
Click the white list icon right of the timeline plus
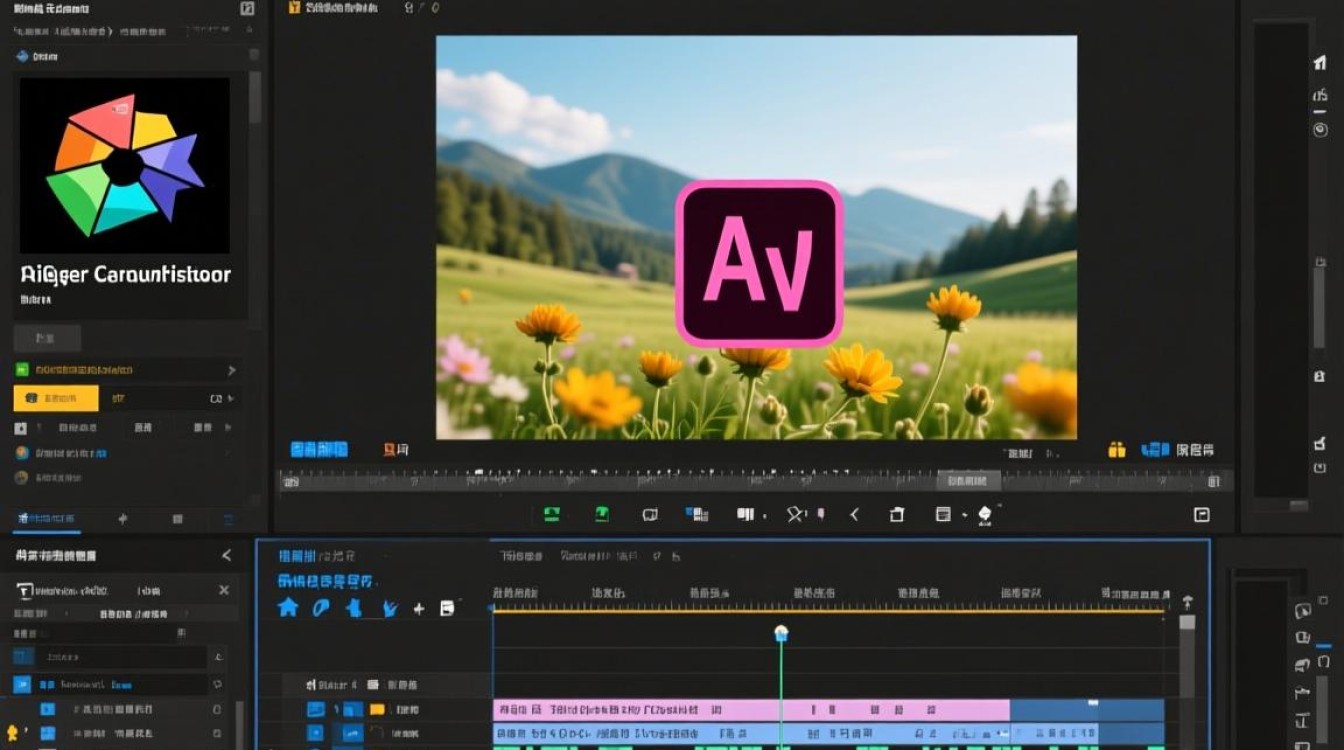(x=447, y=608)
